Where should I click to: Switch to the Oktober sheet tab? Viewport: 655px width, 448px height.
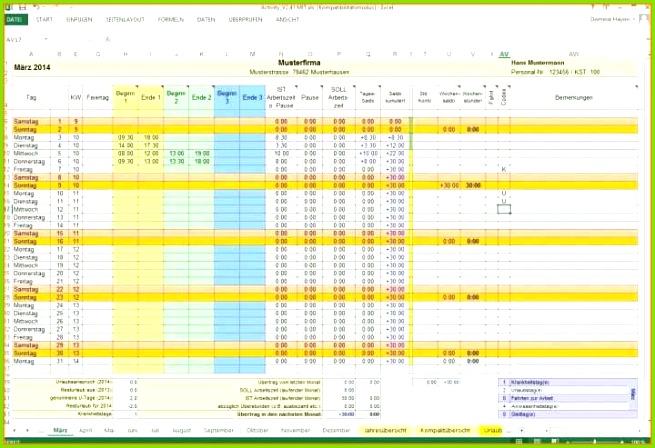[x=257, y=430]
